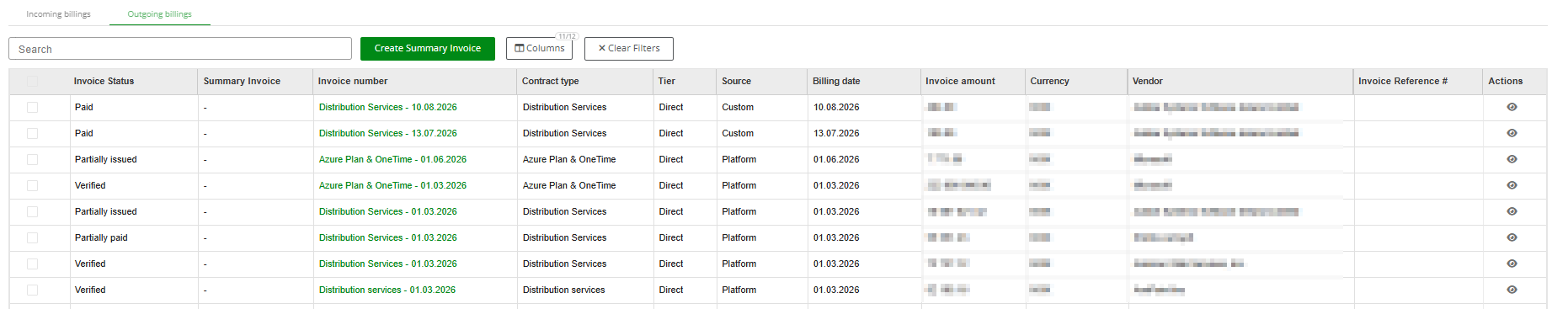Click 'Azure Plan & OneTime' contract type, 01.06.2026 row
Screen dimensions: 1568x309
[569, 159]
